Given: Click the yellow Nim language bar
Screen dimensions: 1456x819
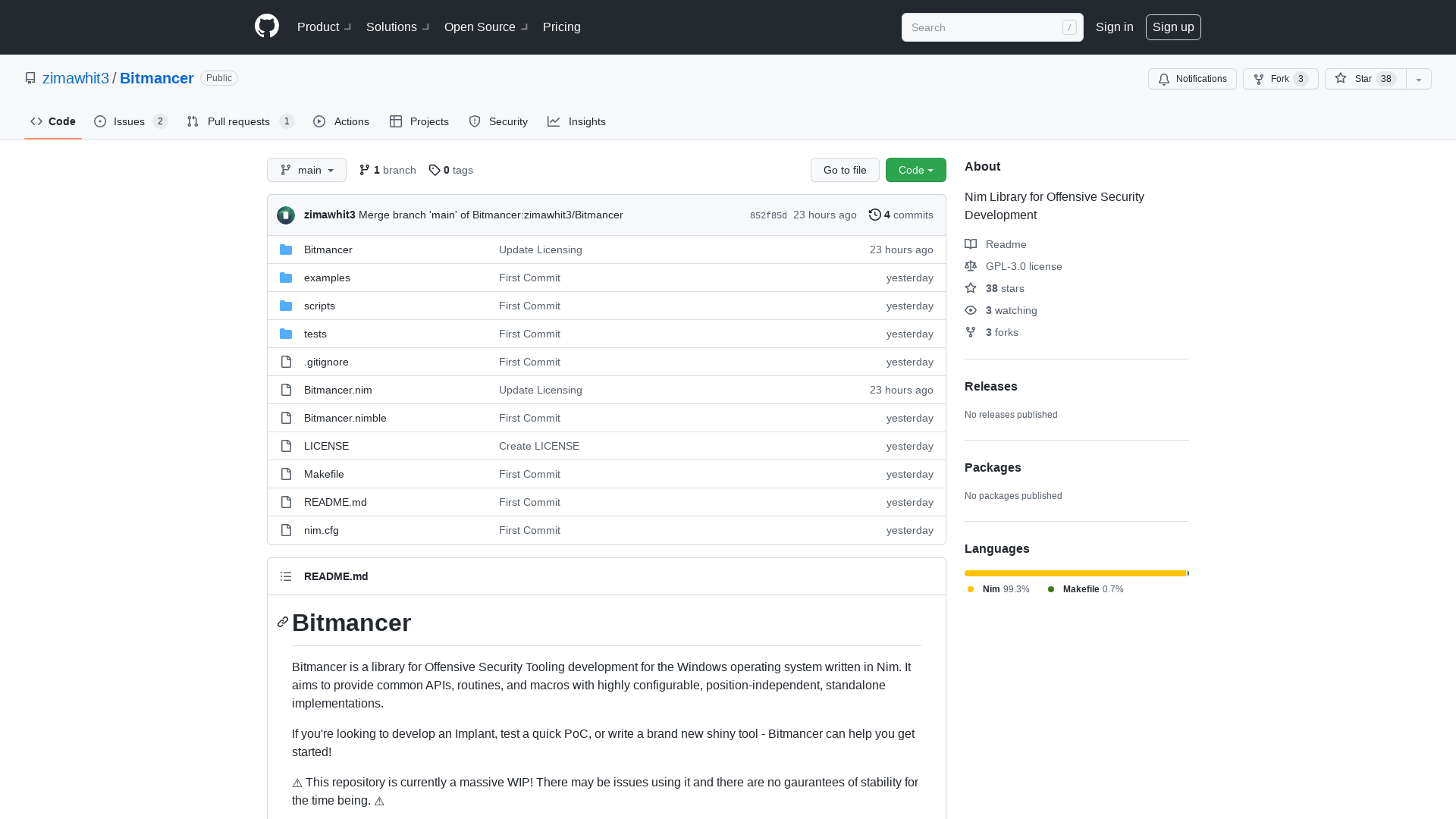Looking at the screenshot, I should point(1073,573).
